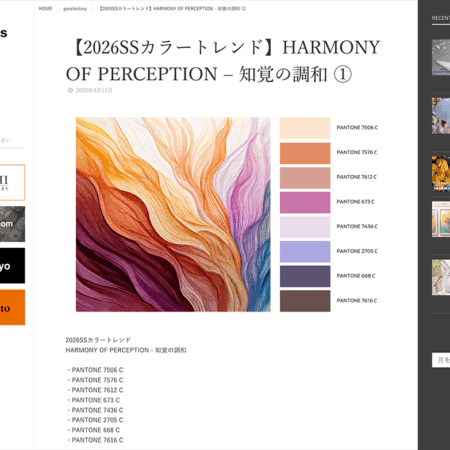
Task: Select the PANTONE 7576 C orange swatch
Action: (x=305, y=153)
